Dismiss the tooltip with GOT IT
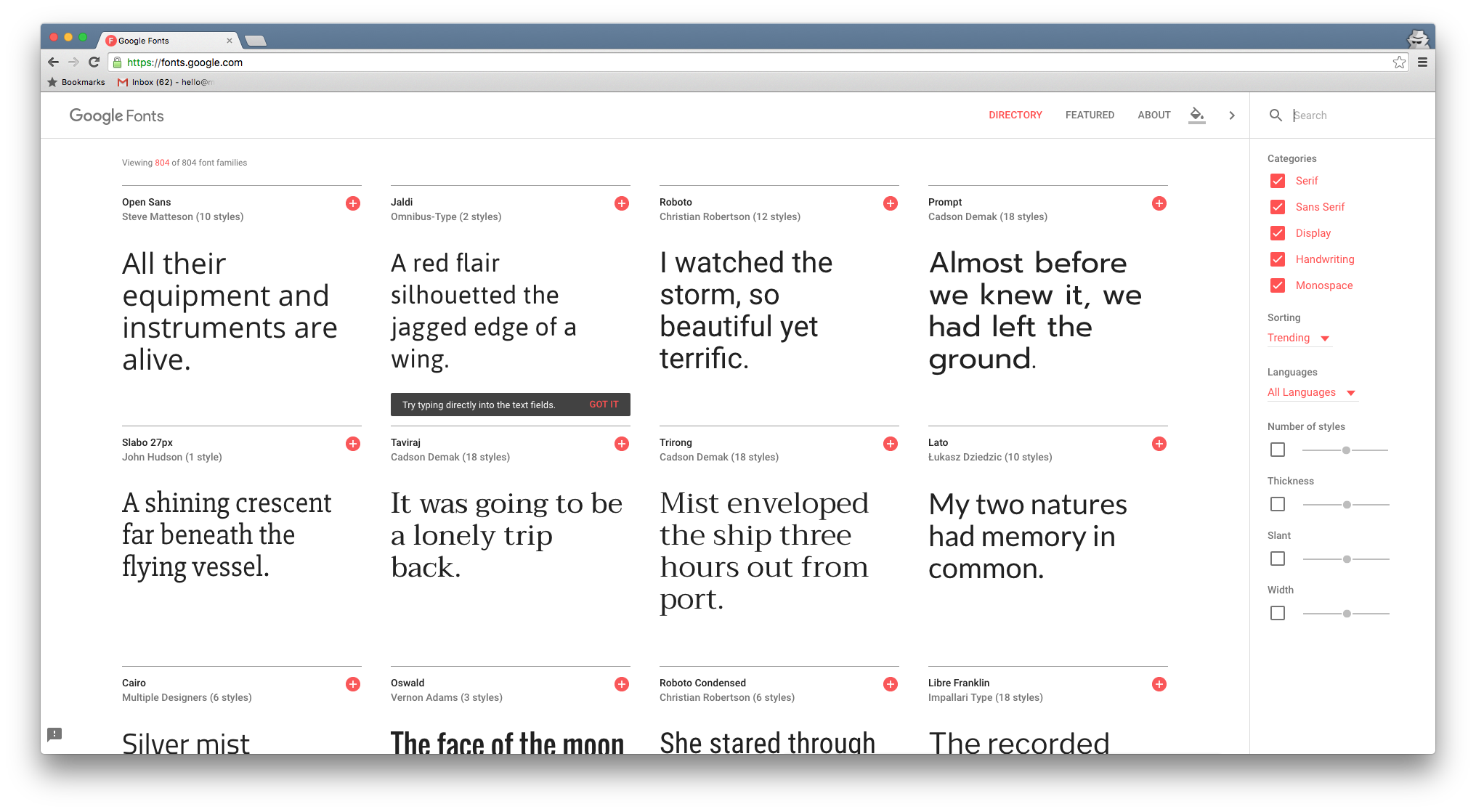 pos(604,405)
